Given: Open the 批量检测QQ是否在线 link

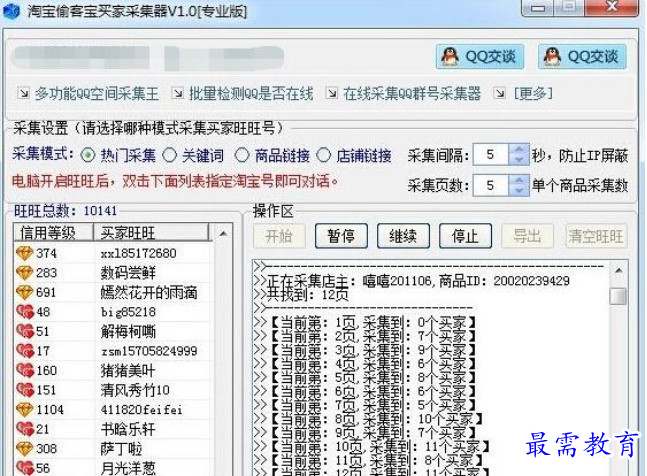Looking at the screenshot, I should [251, 94].
